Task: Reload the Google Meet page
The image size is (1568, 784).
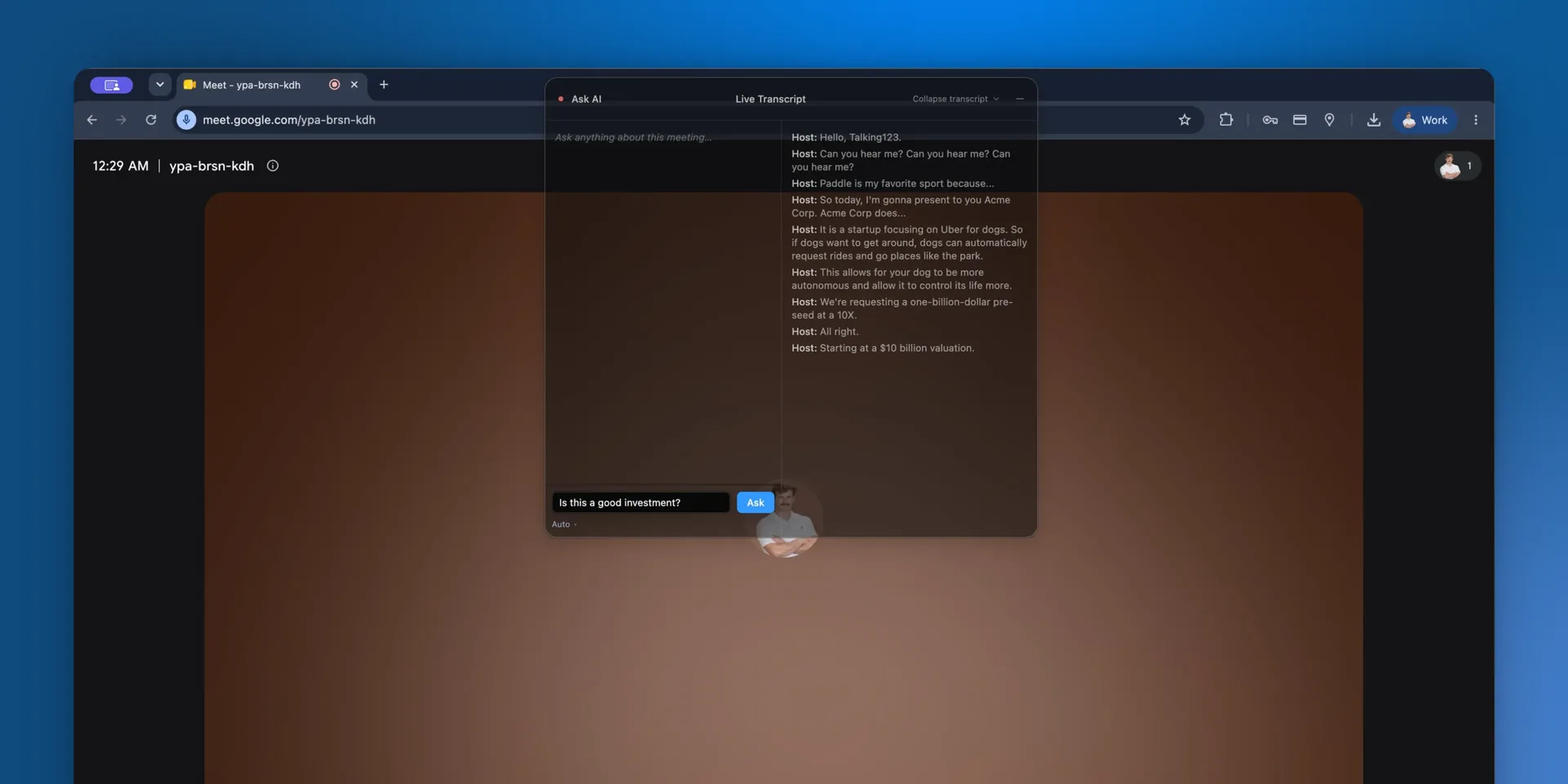Action: tap(151, 120)
